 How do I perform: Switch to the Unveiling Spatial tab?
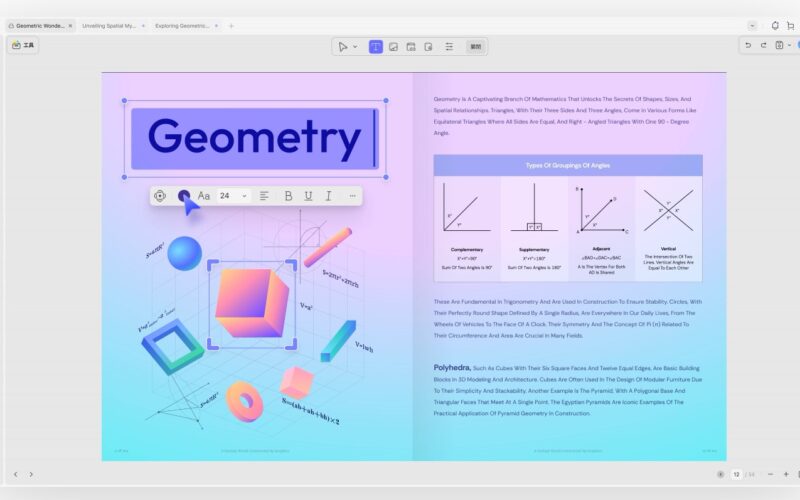click(110, 25)
